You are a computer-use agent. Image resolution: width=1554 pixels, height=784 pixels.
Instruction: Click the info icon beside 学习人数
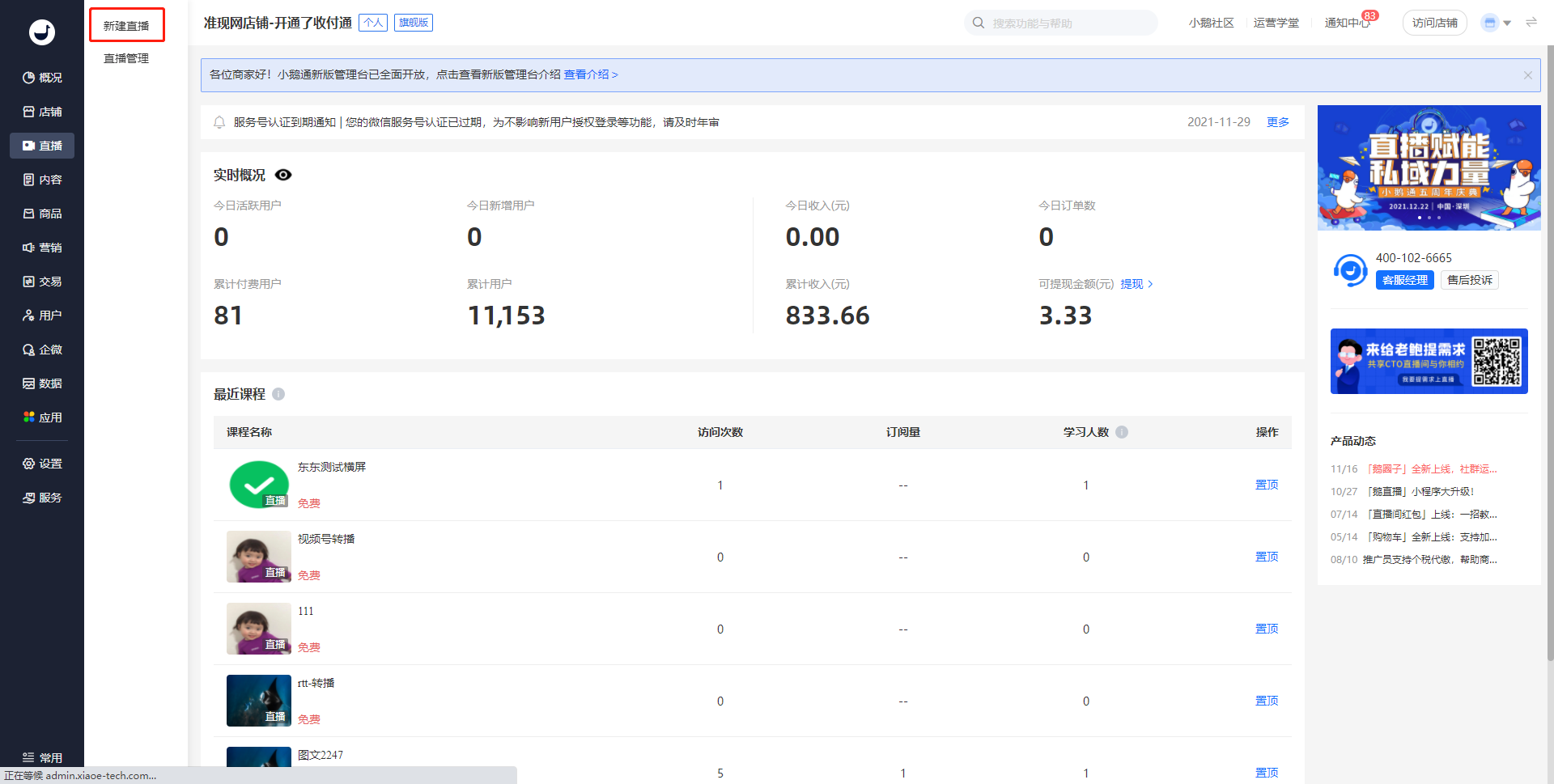tap(1122, 432)
